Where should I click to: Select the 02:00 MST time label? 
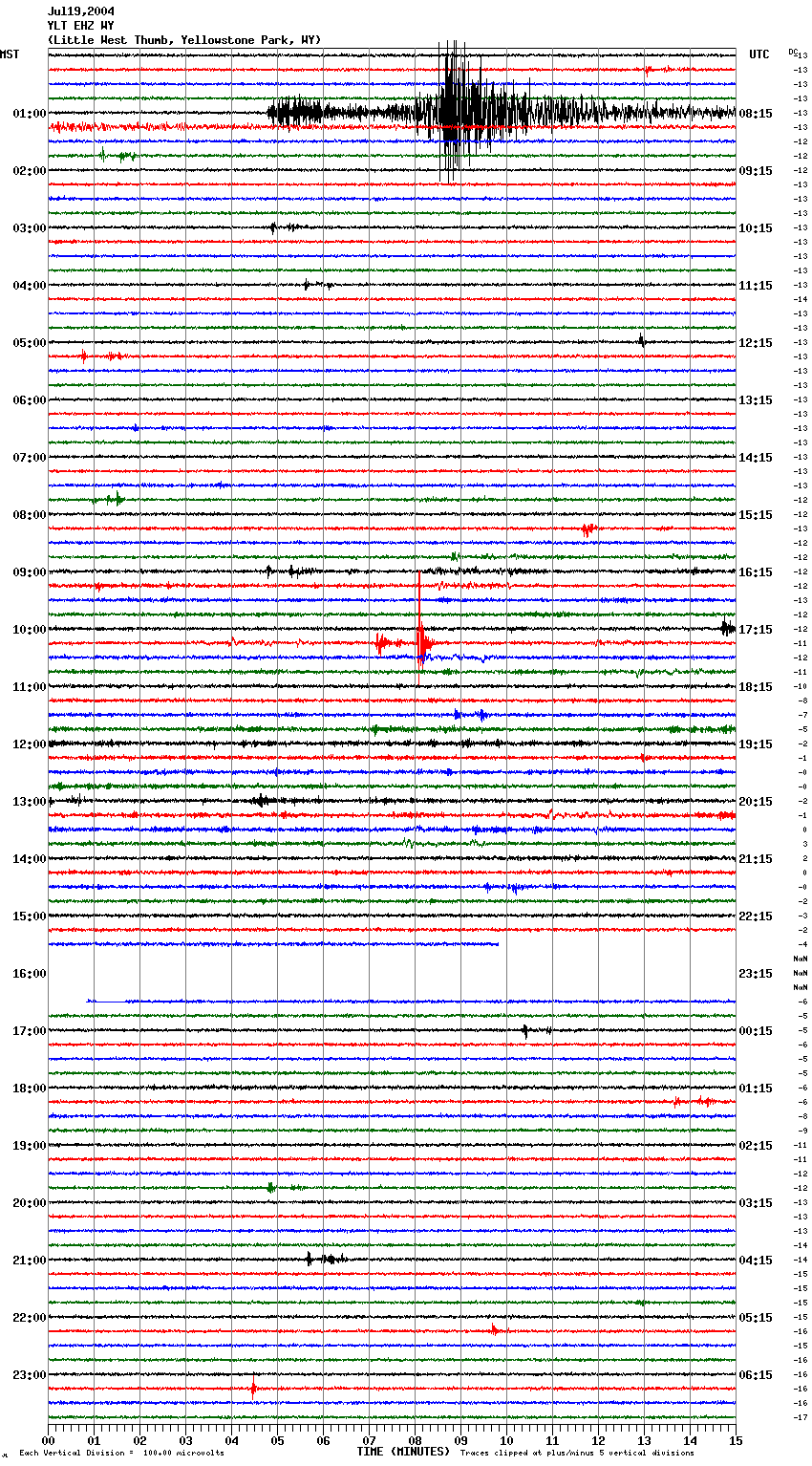tap(30, 171)
